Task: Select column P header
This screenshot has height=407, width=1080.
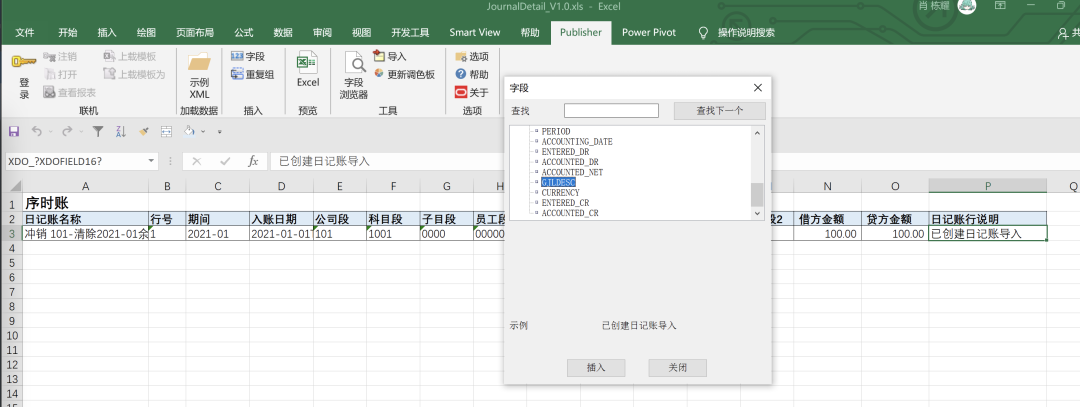Action: pyautogui.click(x=988, y=186)
